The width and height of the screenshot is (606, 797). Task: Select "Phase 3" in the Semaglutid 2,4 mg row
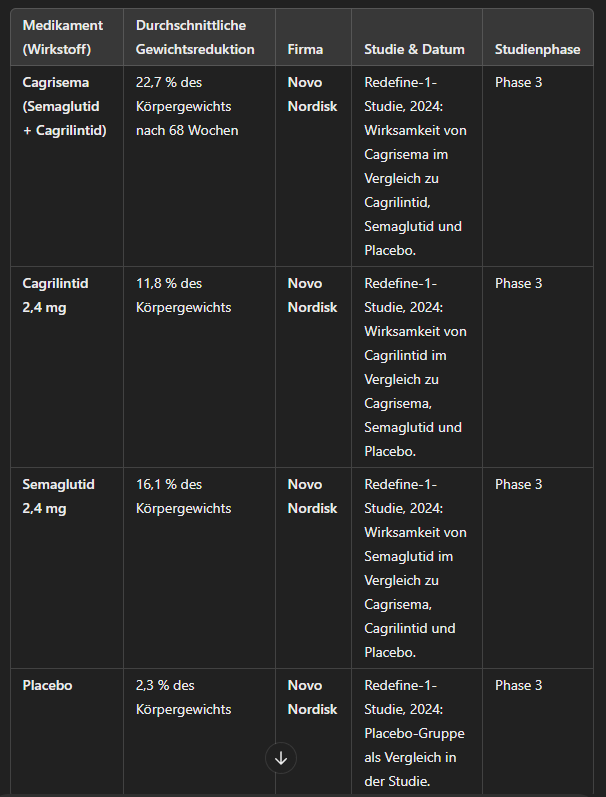click(519, 484)
